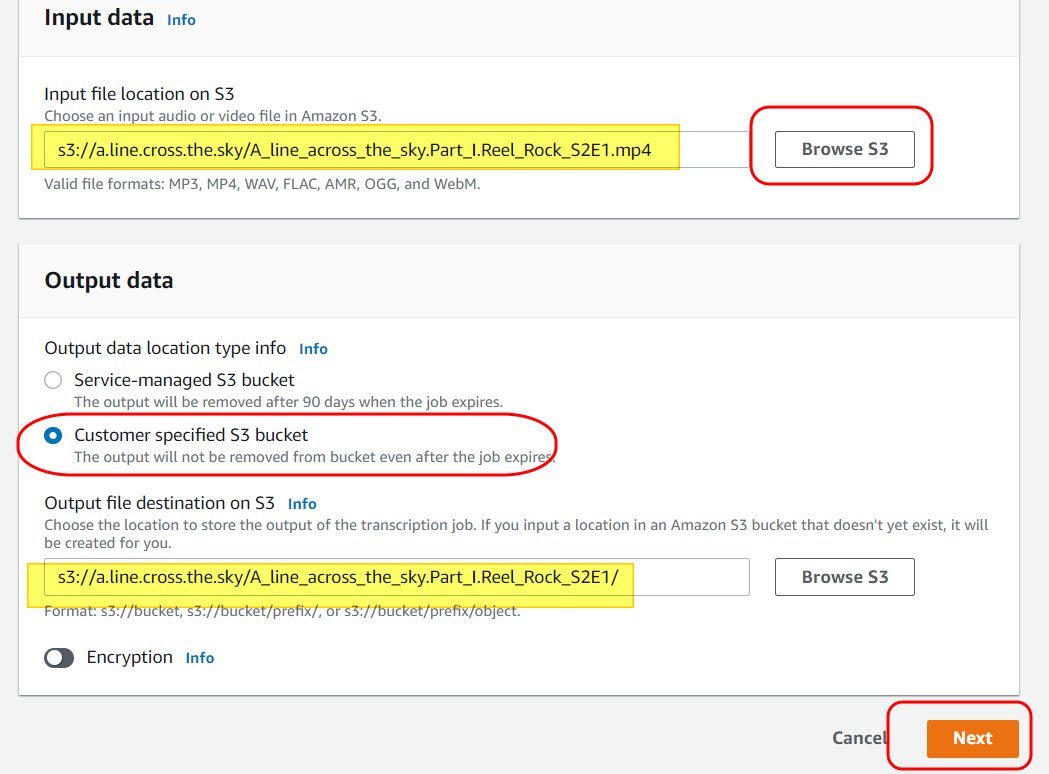Select the Service-managed S3 bucket radio button
This screenshot has width=1049, height=774.
point(54,380)
